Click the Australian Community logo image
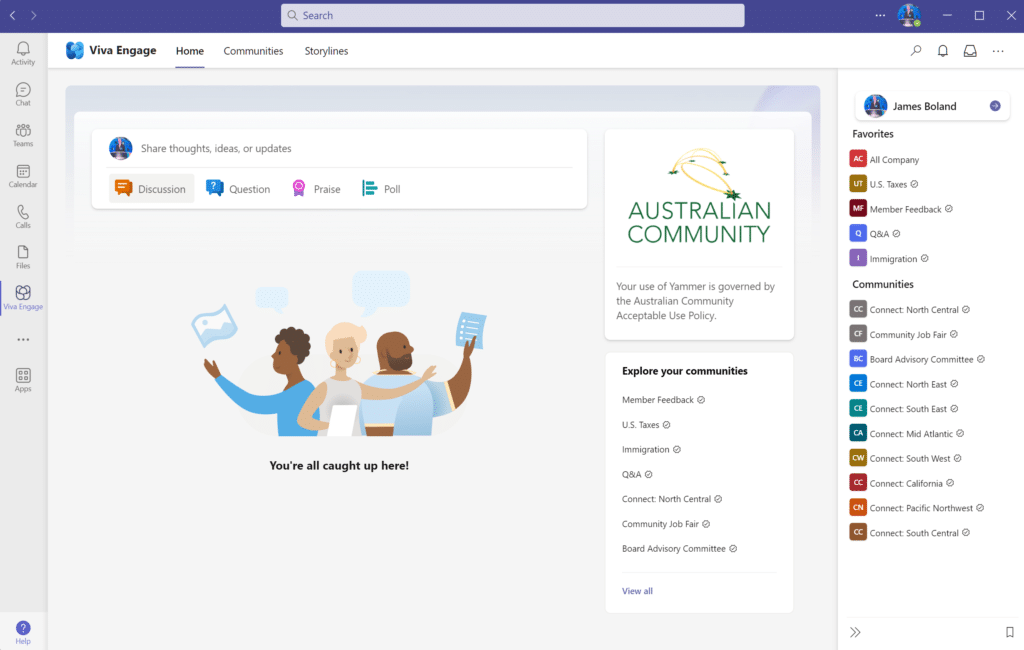 (699, 197)
